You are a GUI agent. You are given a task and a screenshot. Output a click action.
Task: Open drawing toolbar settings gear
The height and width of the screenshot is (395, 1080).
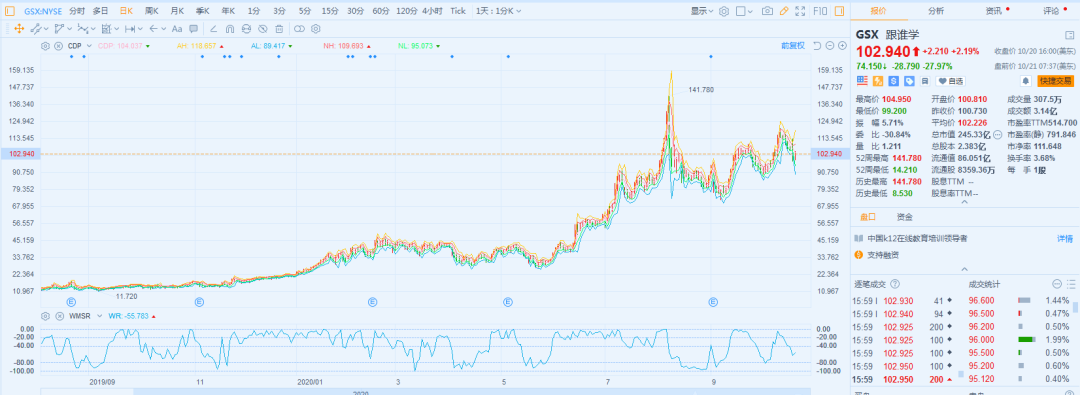pos(315,29)
